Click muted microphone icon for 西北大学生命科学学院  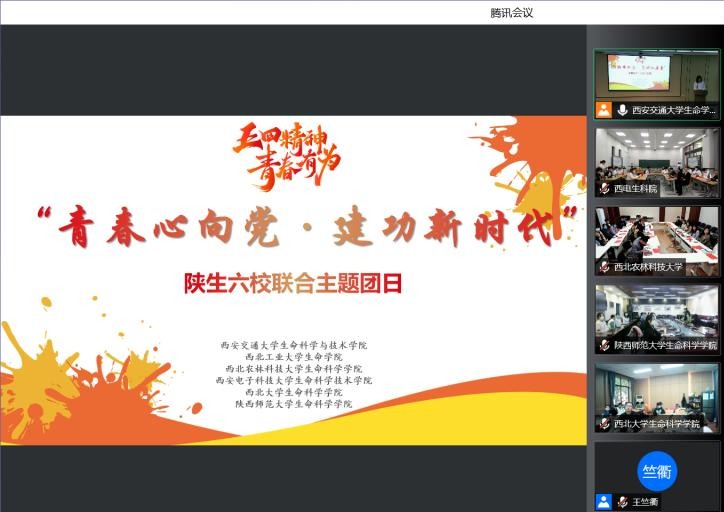[x=604, y=423]
